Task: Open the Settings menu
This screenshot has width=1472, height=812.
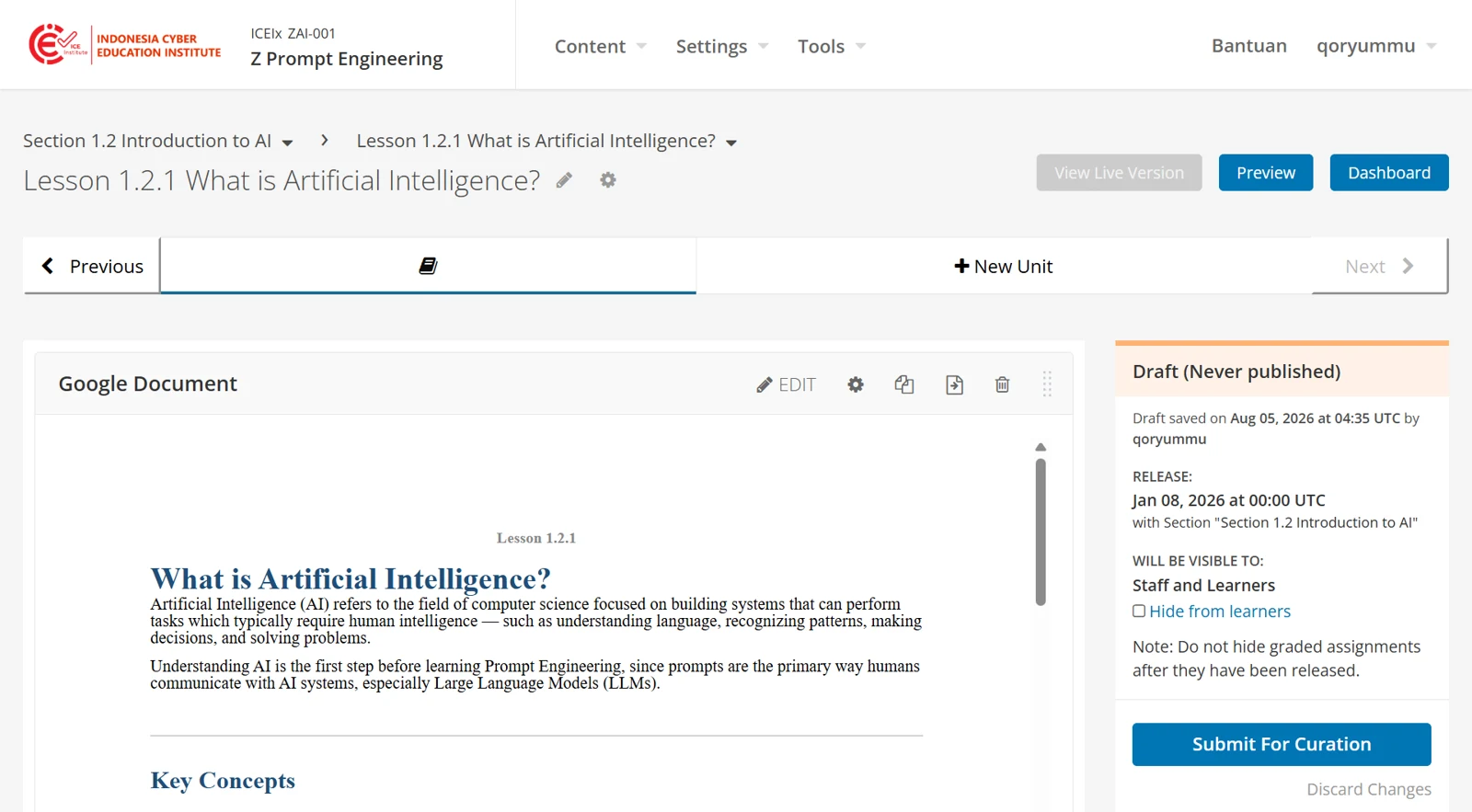Action: (722, 46)
